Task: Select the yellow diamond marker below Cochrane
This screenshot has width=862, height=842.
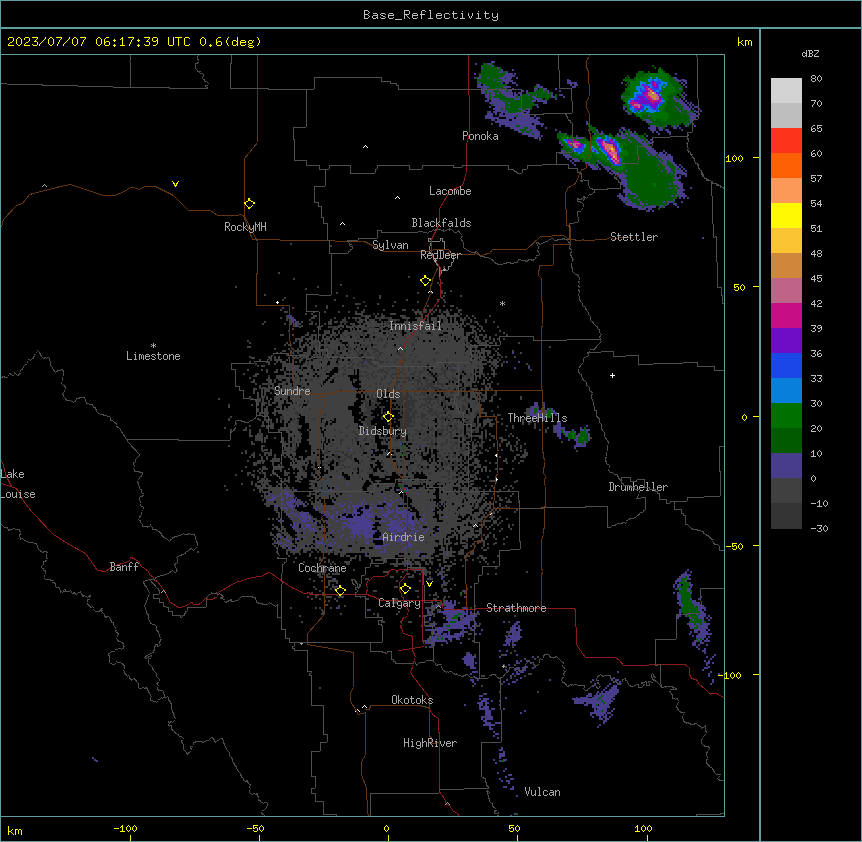Action: 340,590
